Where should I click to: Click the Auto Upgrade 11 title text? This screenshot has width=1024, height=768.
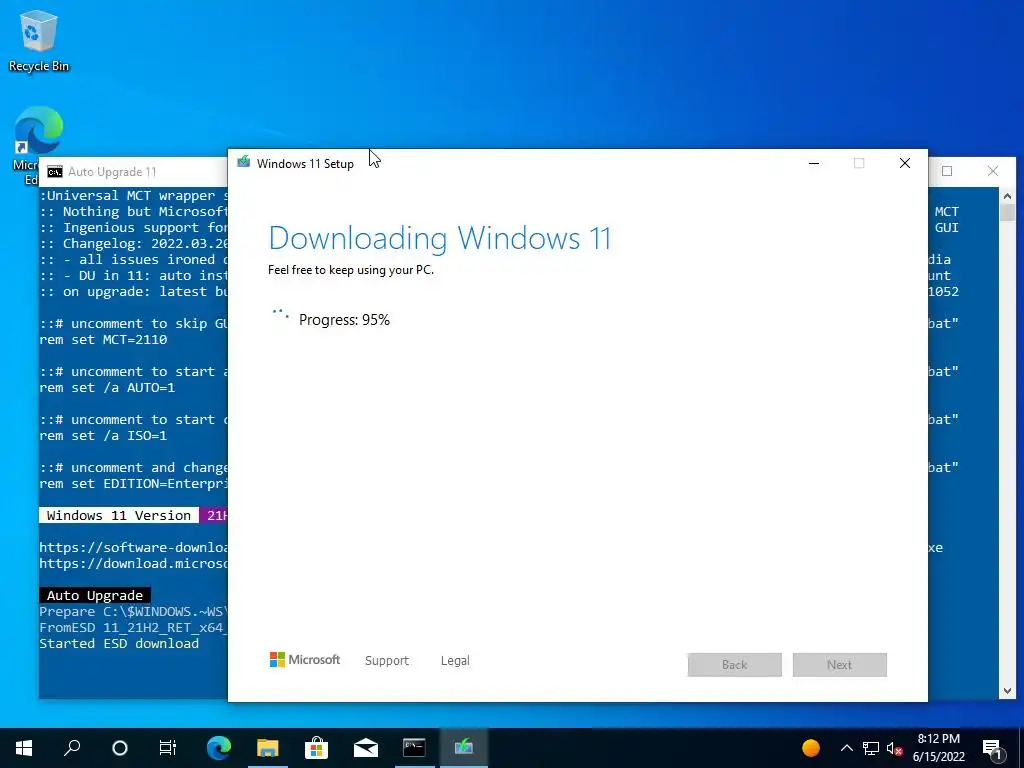112,172
